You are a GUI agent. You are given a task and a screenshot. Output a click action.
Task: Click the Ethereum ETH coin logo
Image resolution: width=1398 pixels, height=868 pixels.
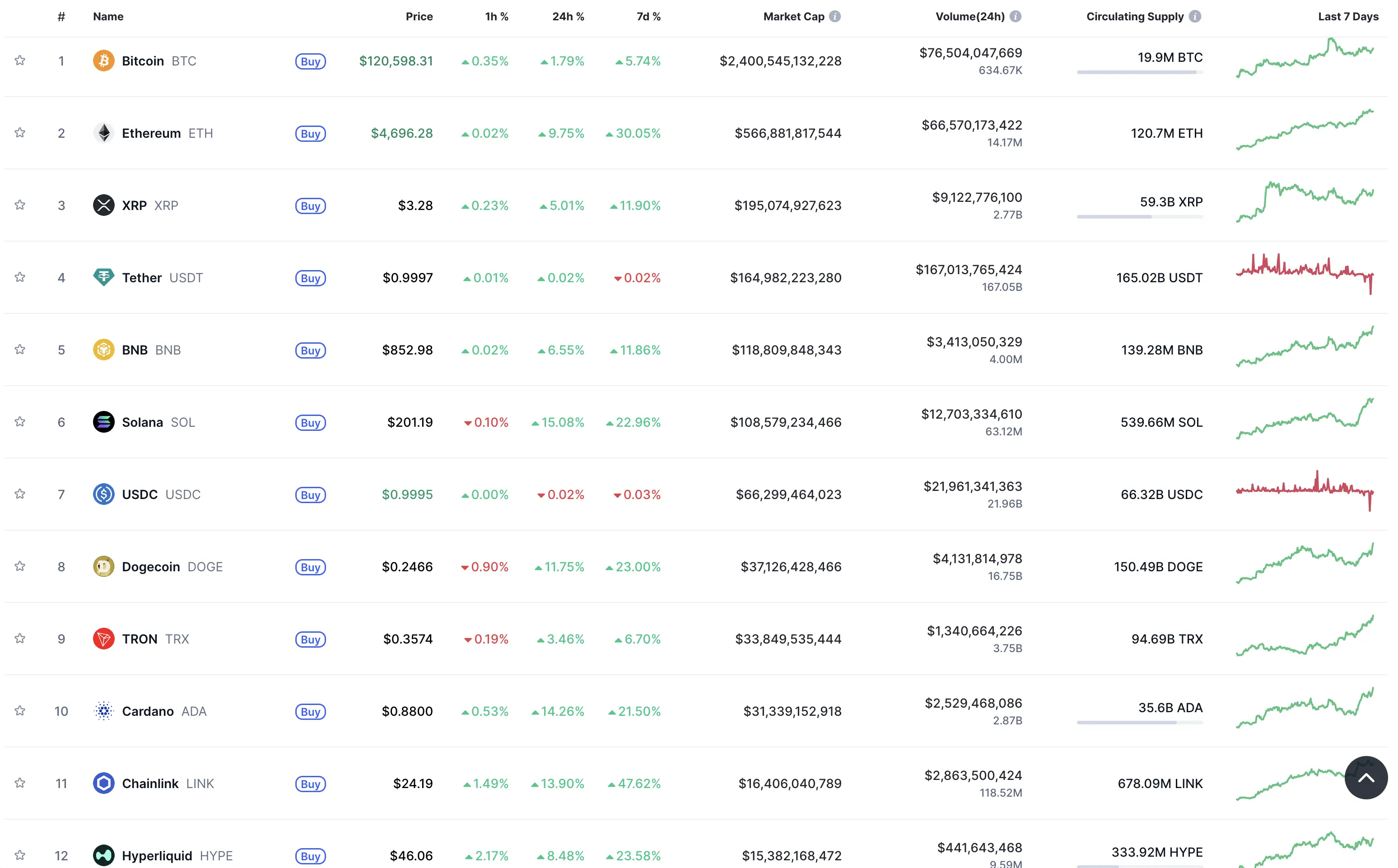[103, 133]
